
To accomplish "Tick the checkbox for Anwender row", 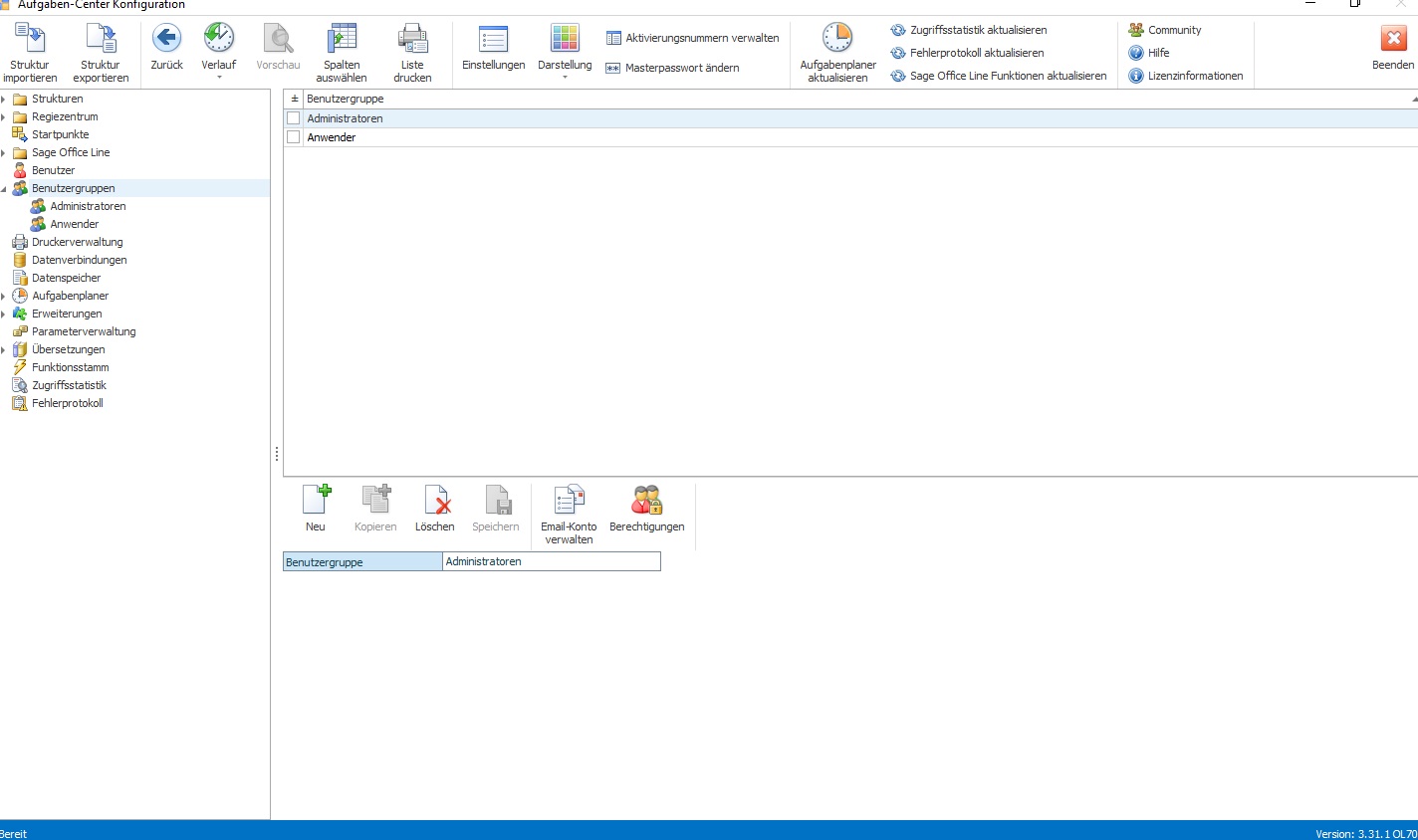I will click(x=294, y=137).
